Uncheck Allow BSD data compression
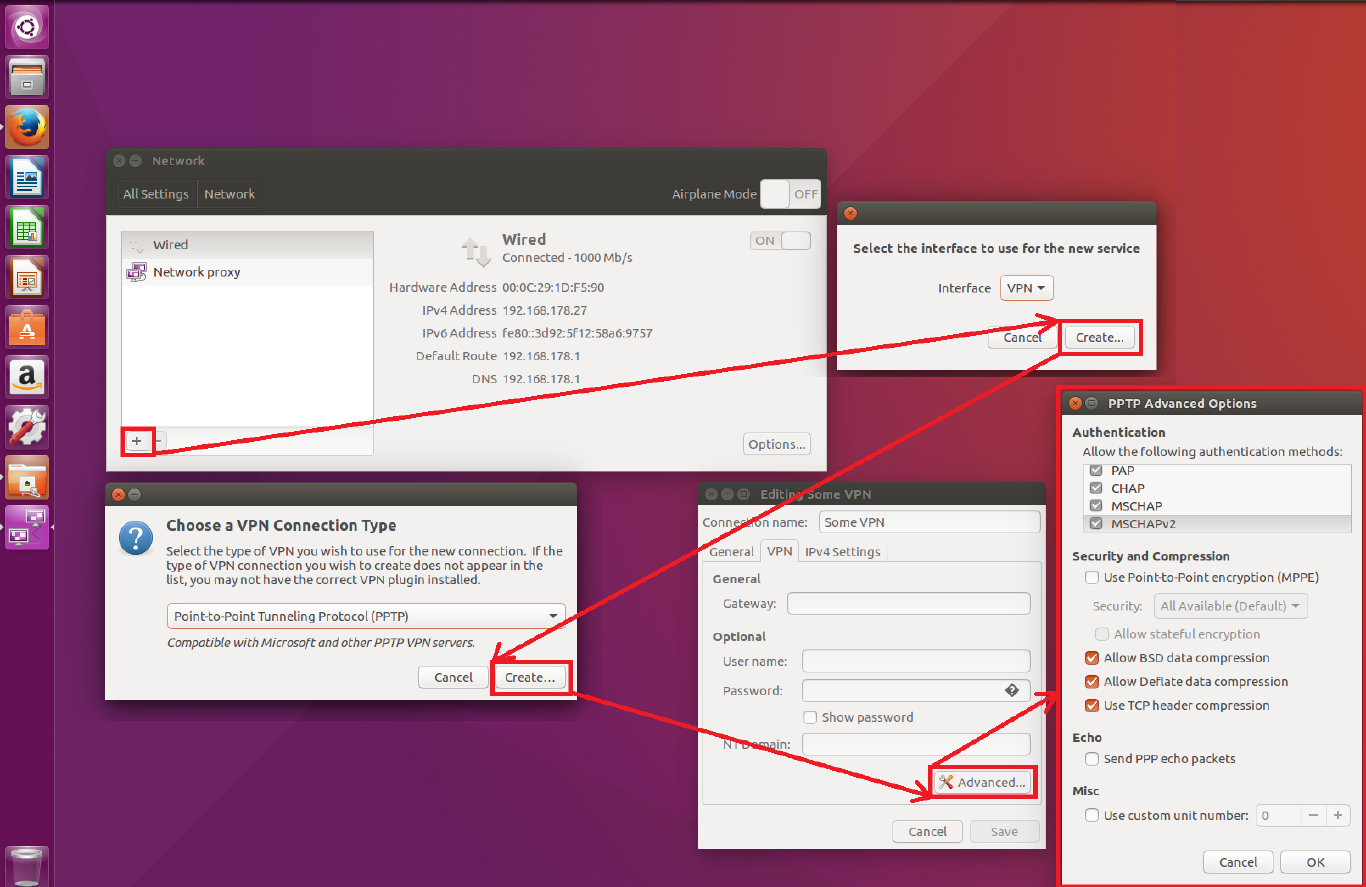 1092,658
